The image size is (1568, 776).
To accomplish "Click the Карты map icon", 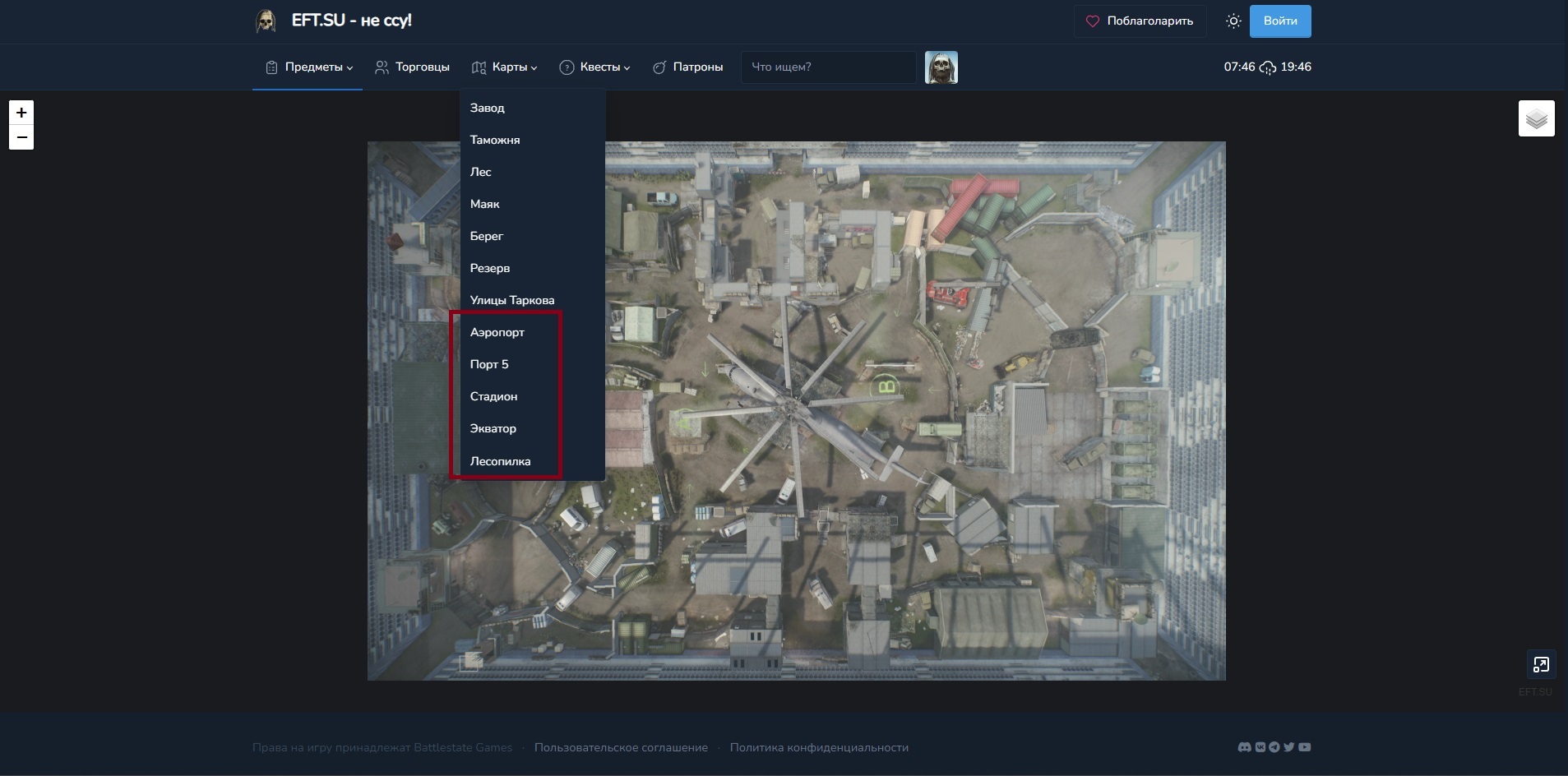I will point(479,67).
